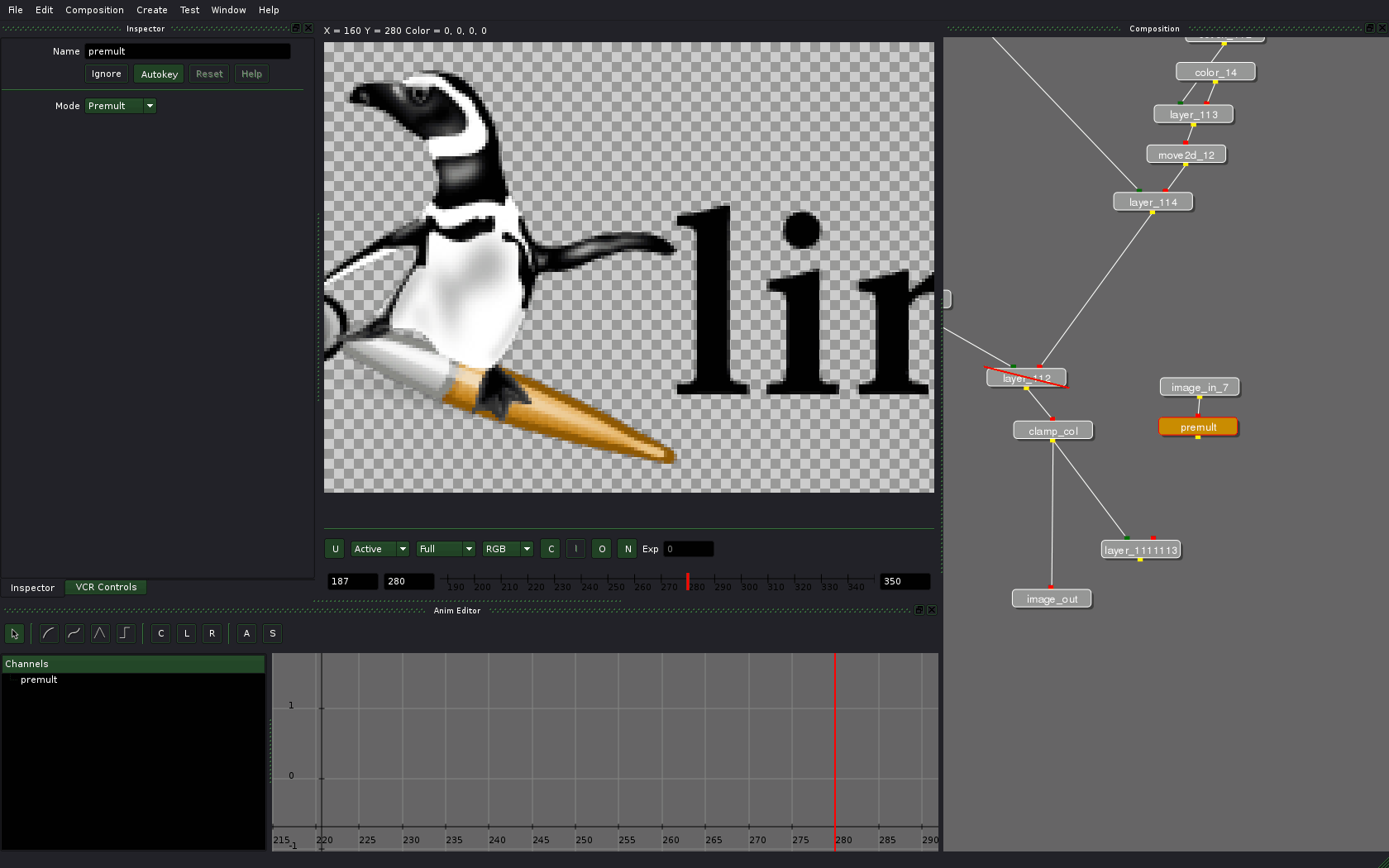Viewport: 1389px width, 868px height.
Task: Open the RGB channel dropdown
Action: [x=508, y=549]
